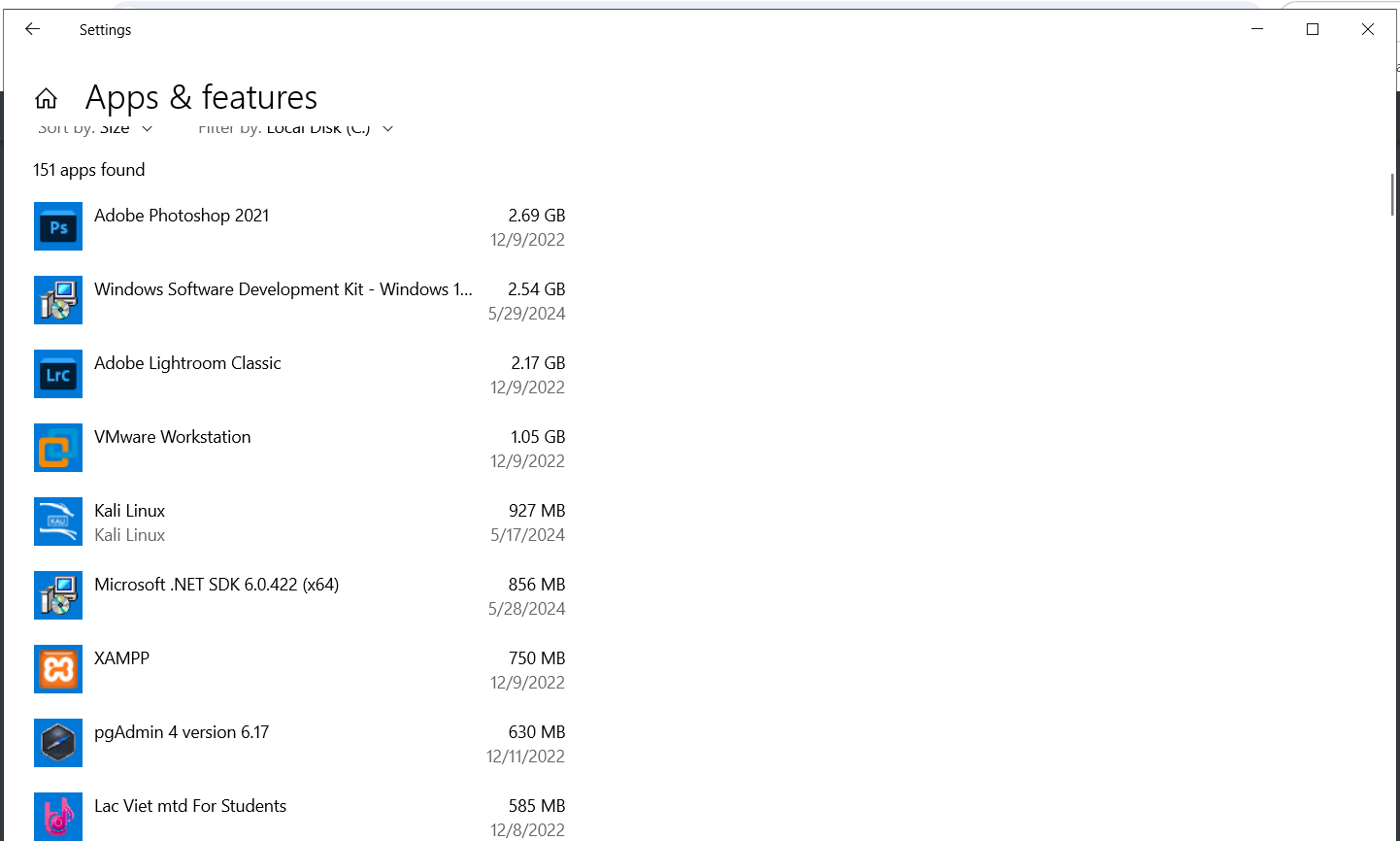Viewport: 1400px width, 841px height.
Task: Select Adobe Lightroom Classic app name
Action: pyautogui.click(x=187, y=363)
